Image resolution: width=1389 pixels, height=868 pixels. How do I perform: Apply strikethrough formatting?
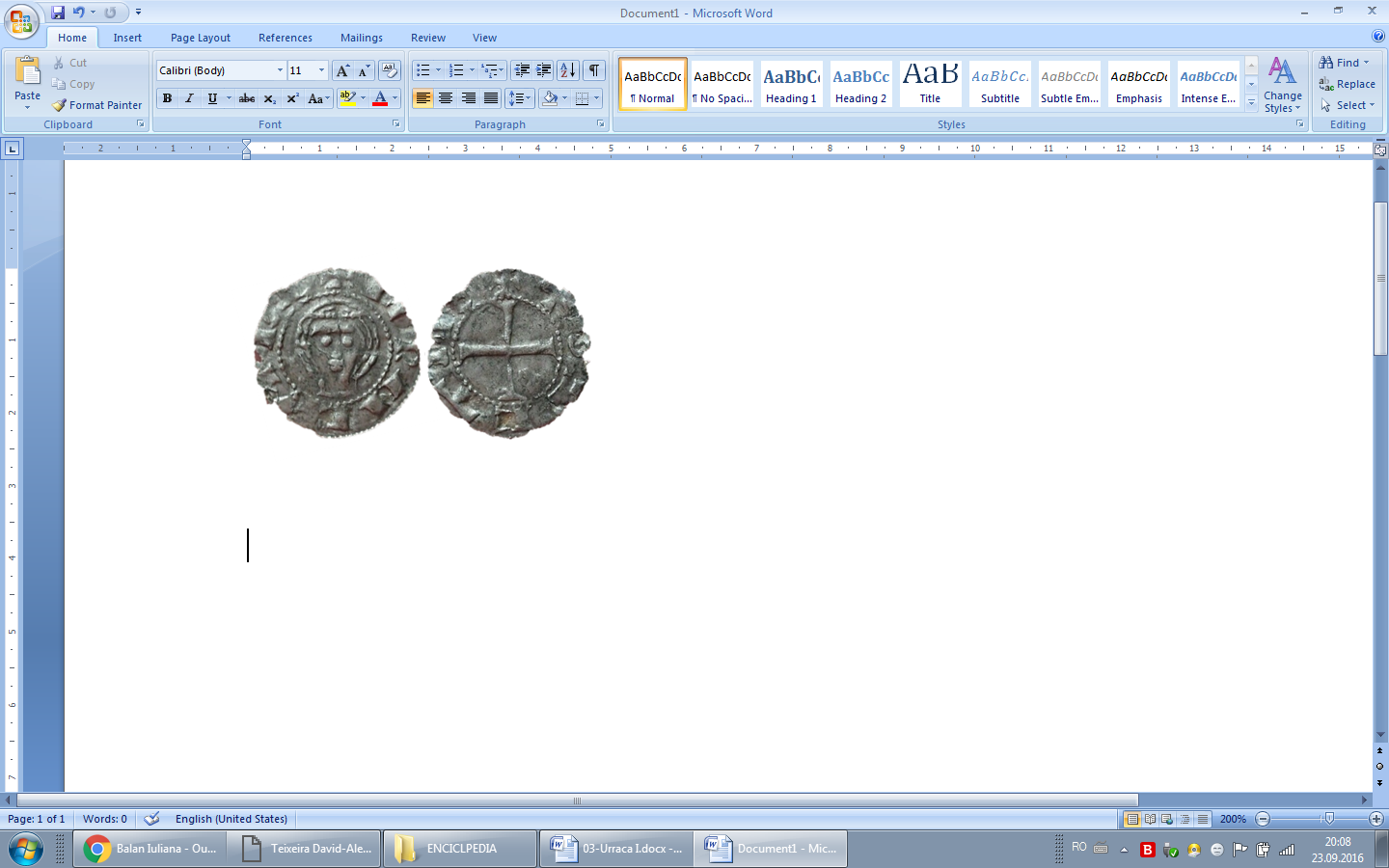point(247,98)
